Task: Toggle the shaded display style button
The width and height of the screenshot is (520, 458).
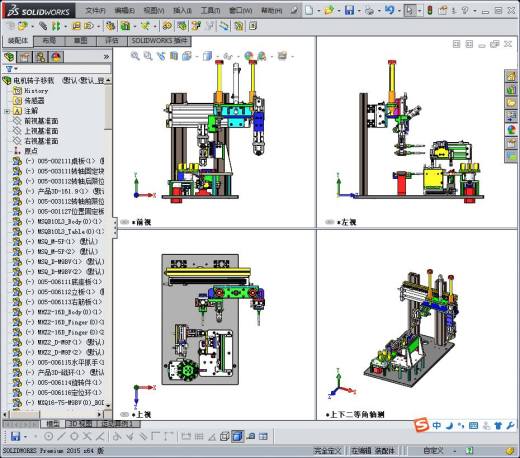Action: click(237, 436)
